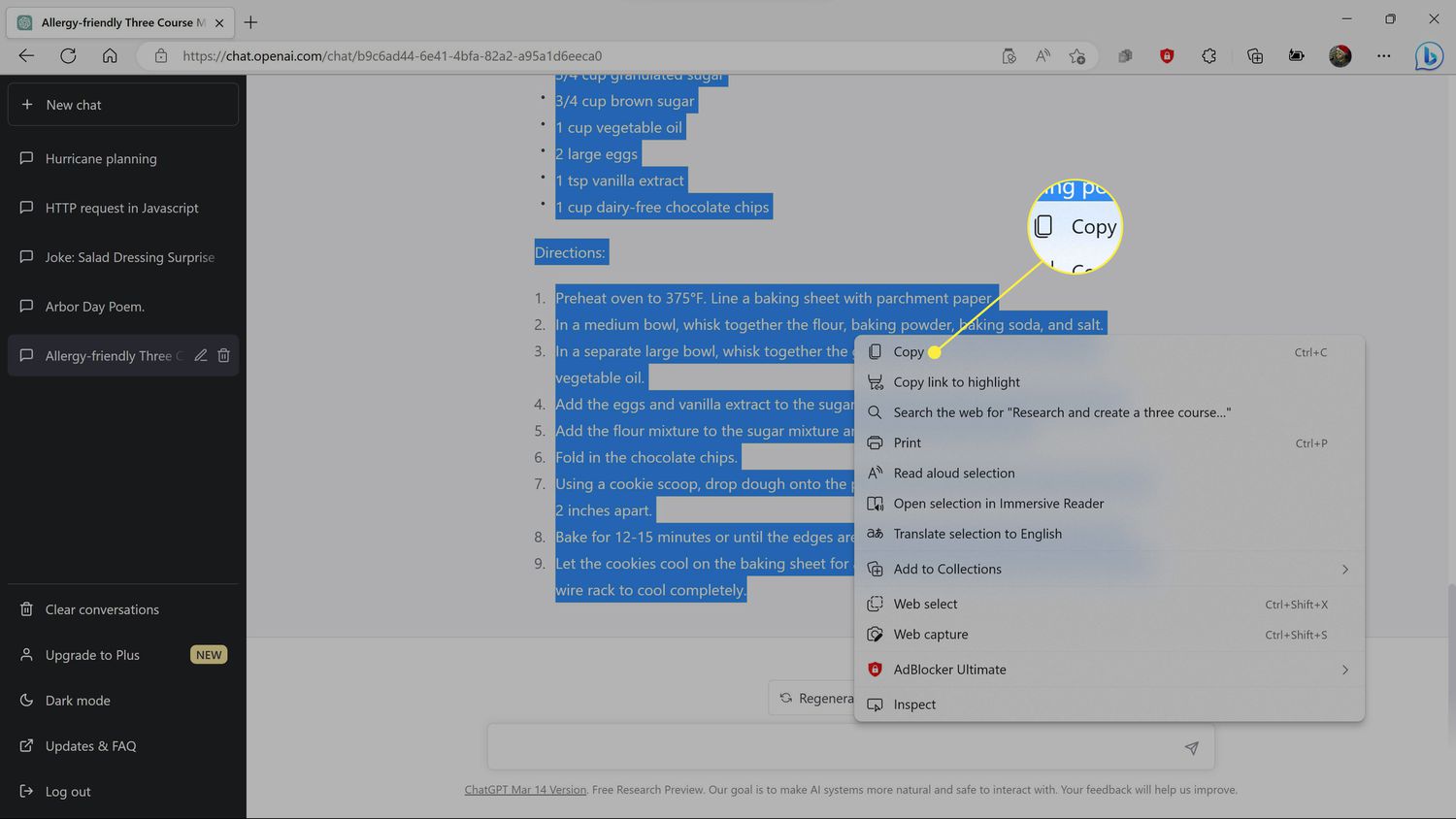Open the ChatGPT Mar 14 Version link

click(x=525, y=790)
